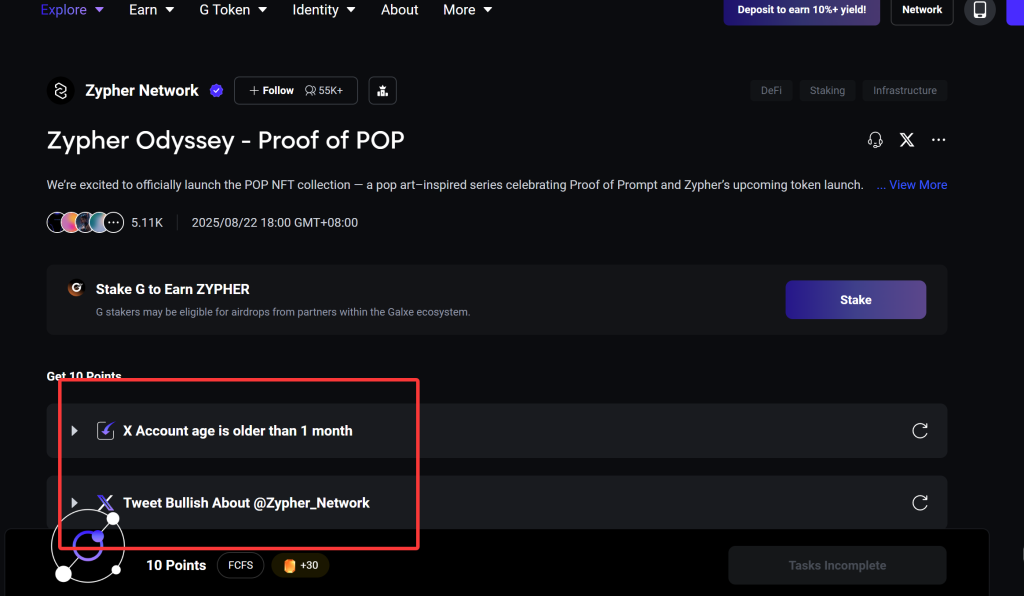Click the 55K+ followers count

coord(324,91)
